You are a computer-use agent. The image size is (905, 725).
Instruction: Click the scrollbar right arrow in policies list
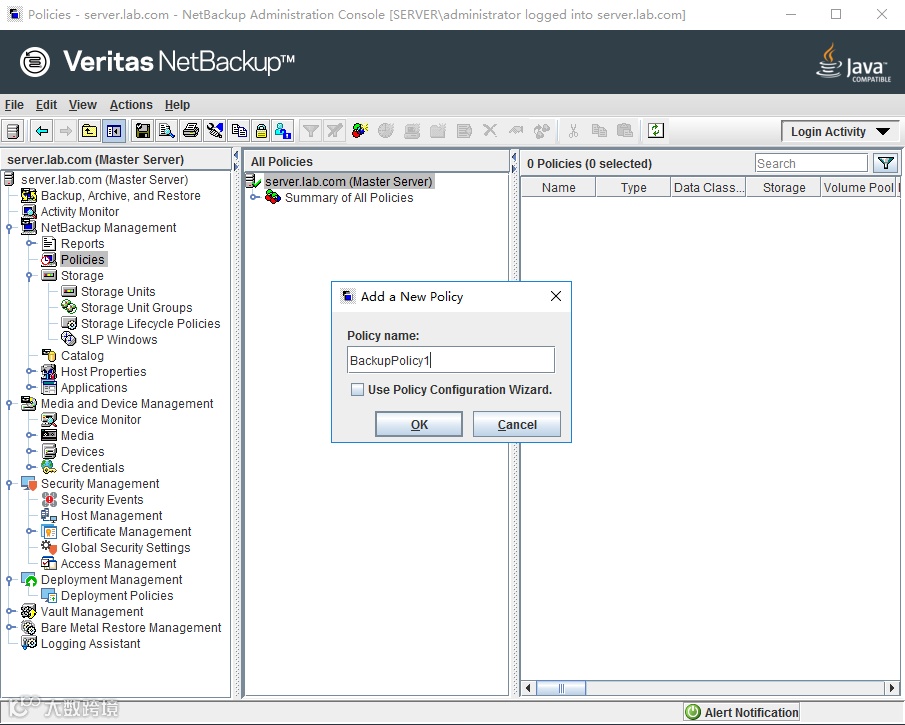click(x=892, y=688)
